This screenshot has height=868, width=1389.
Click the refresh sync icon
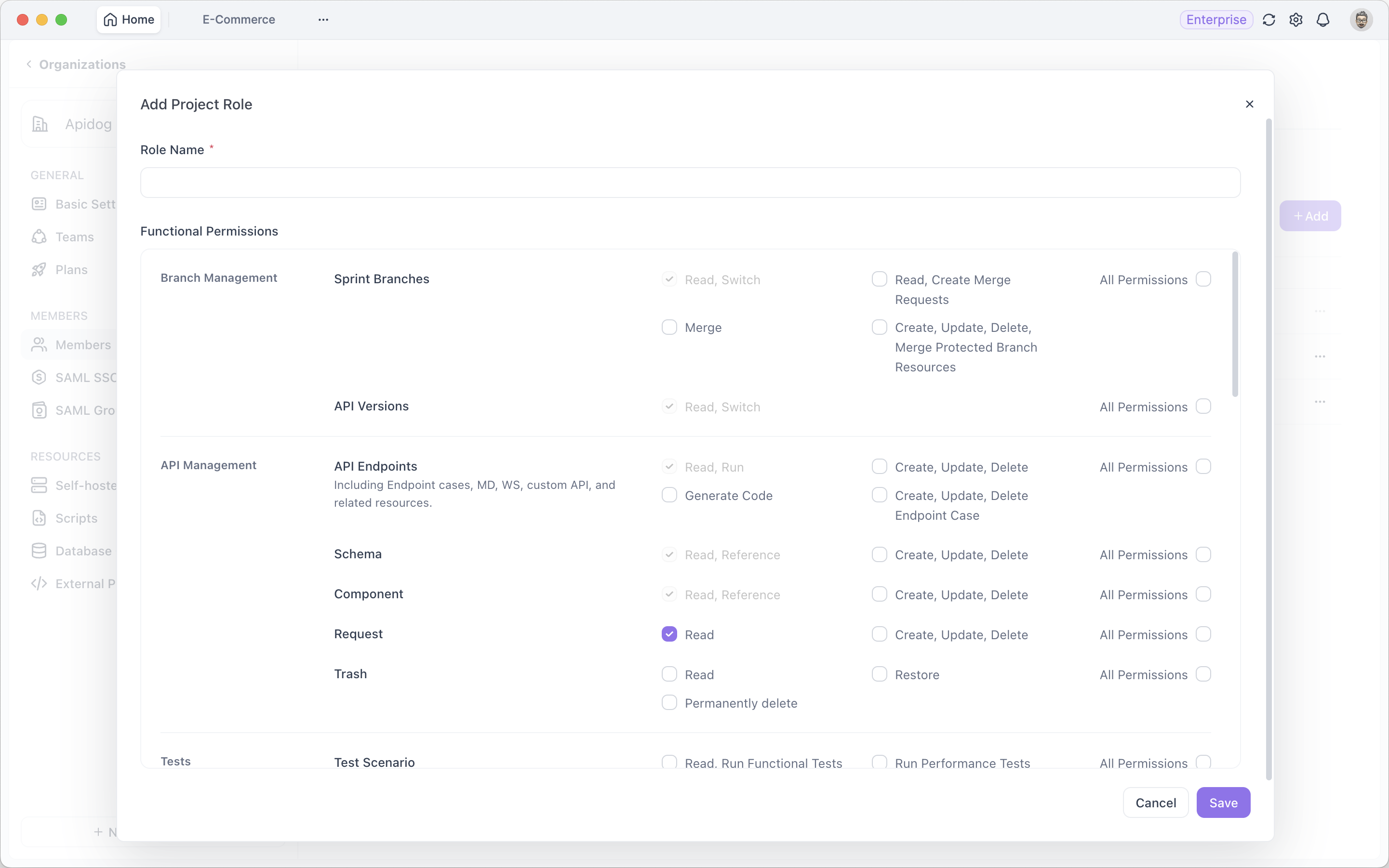click(1269, 20)
